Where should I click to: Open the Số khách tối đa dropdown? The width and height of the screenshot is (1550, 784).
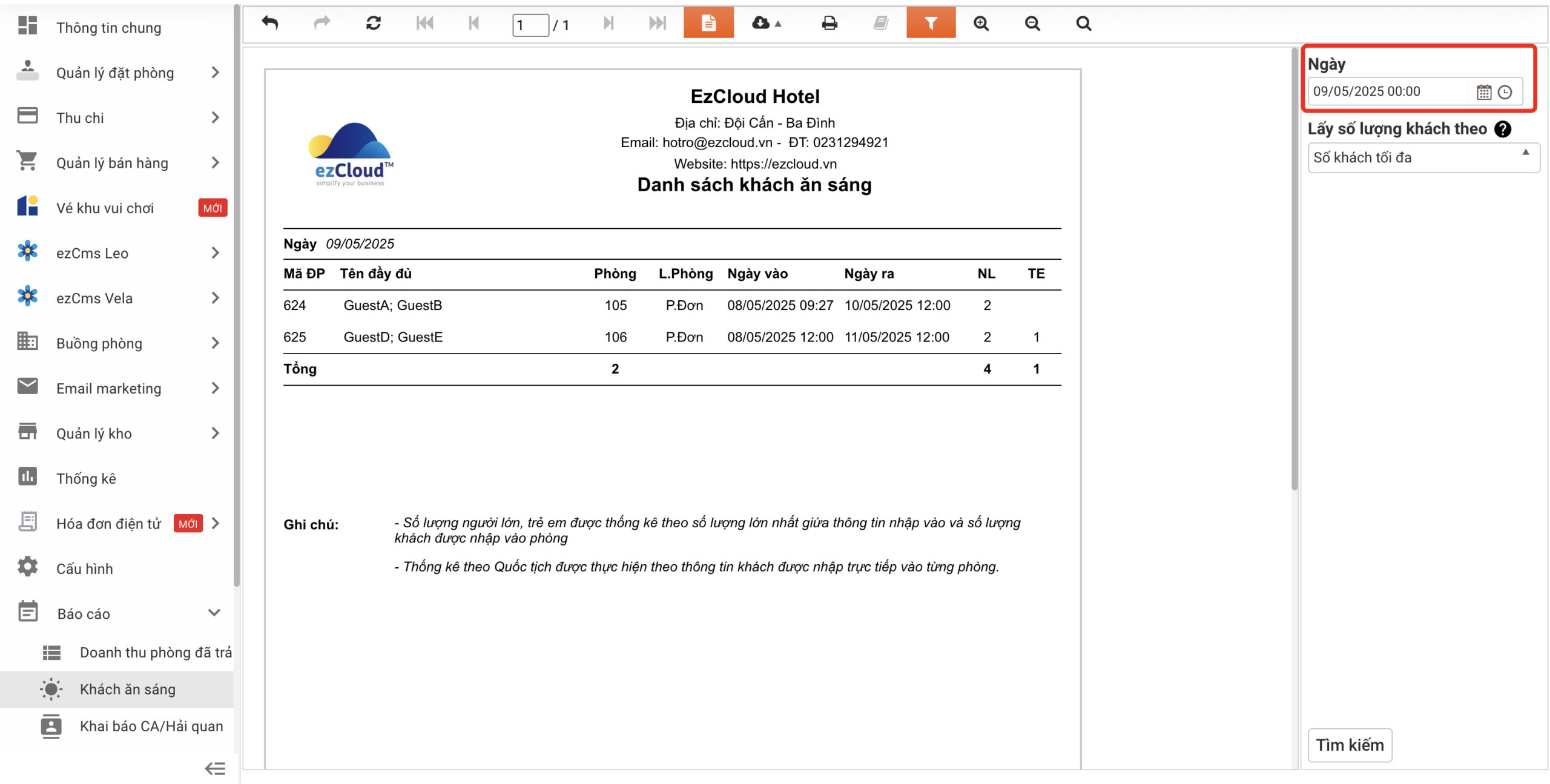(1423, 158)
